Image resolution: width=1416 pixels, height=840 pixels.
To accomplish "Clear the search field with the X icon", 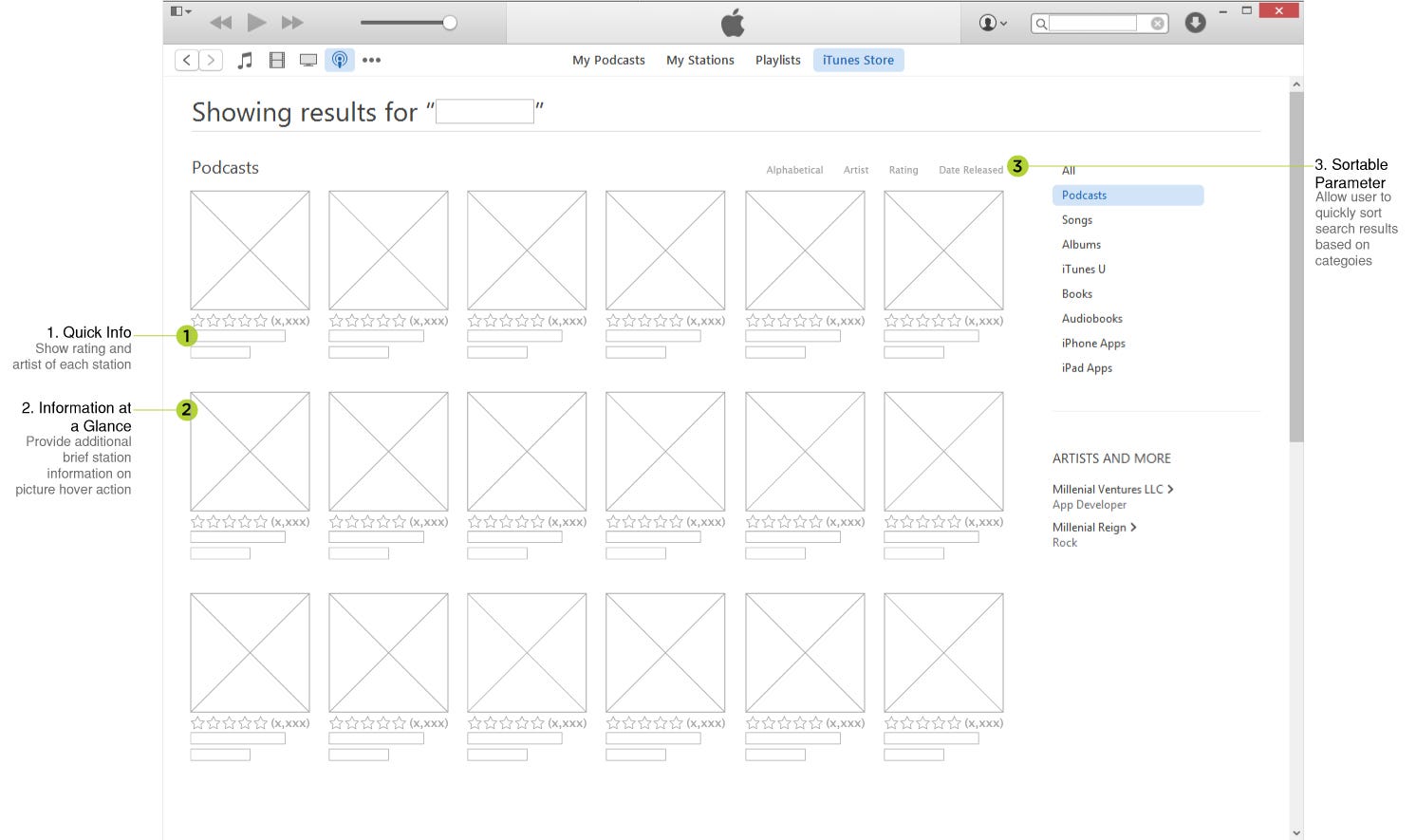I will pos(1158,24).
